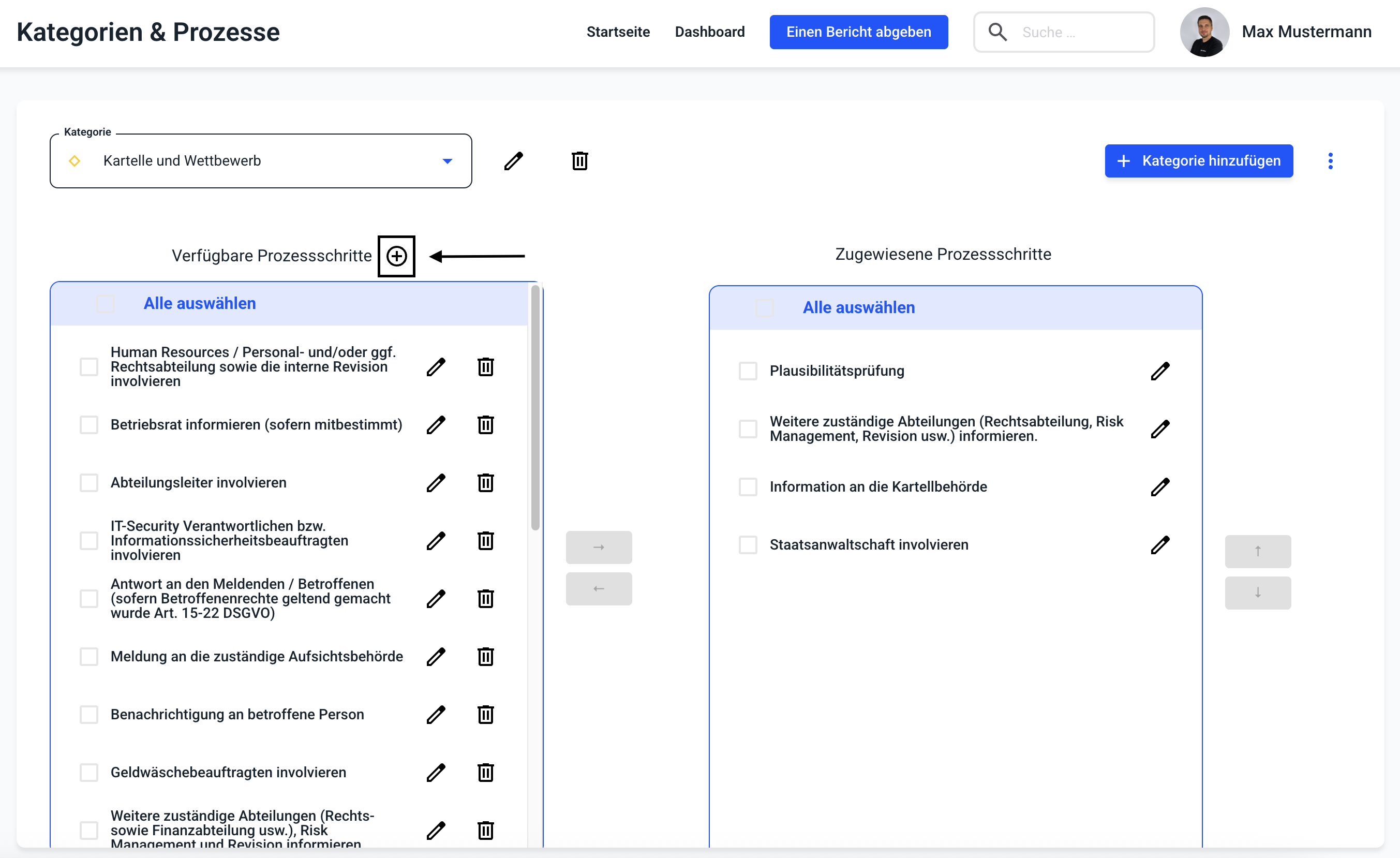Open the Dashboard page
1400x858 pixels.
click(709, 32)
